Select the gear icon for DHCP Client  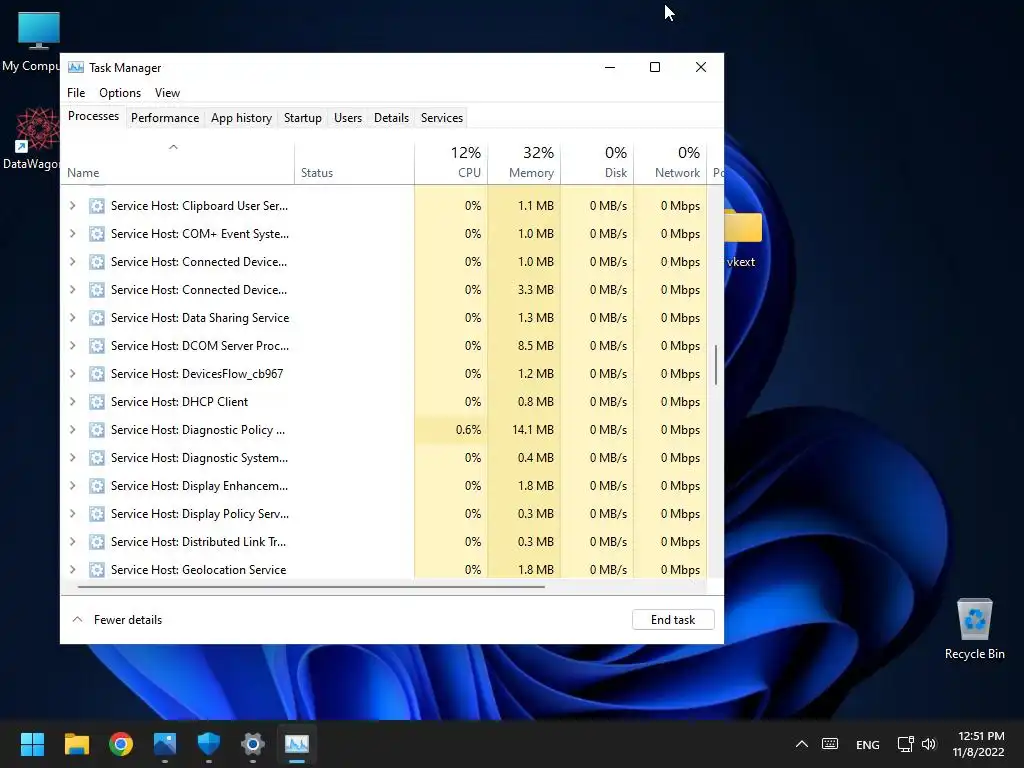97,402
